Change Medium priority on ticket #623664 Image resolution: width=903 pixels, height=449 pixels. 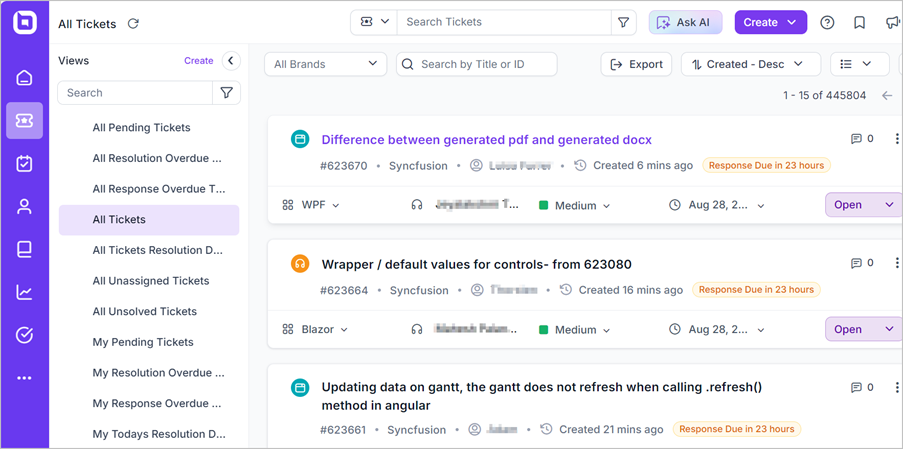tap(575, 330)
